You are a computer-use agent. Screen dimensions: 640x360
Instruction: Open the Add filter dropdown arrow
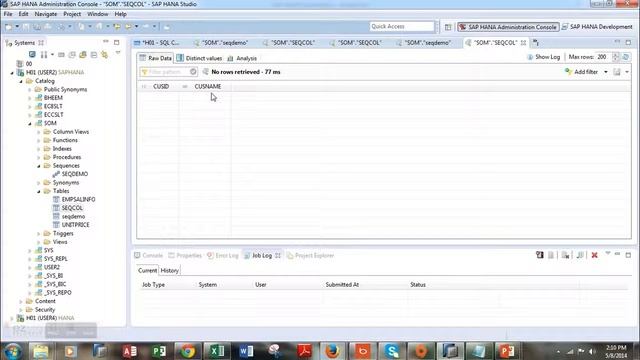[606, 72]
